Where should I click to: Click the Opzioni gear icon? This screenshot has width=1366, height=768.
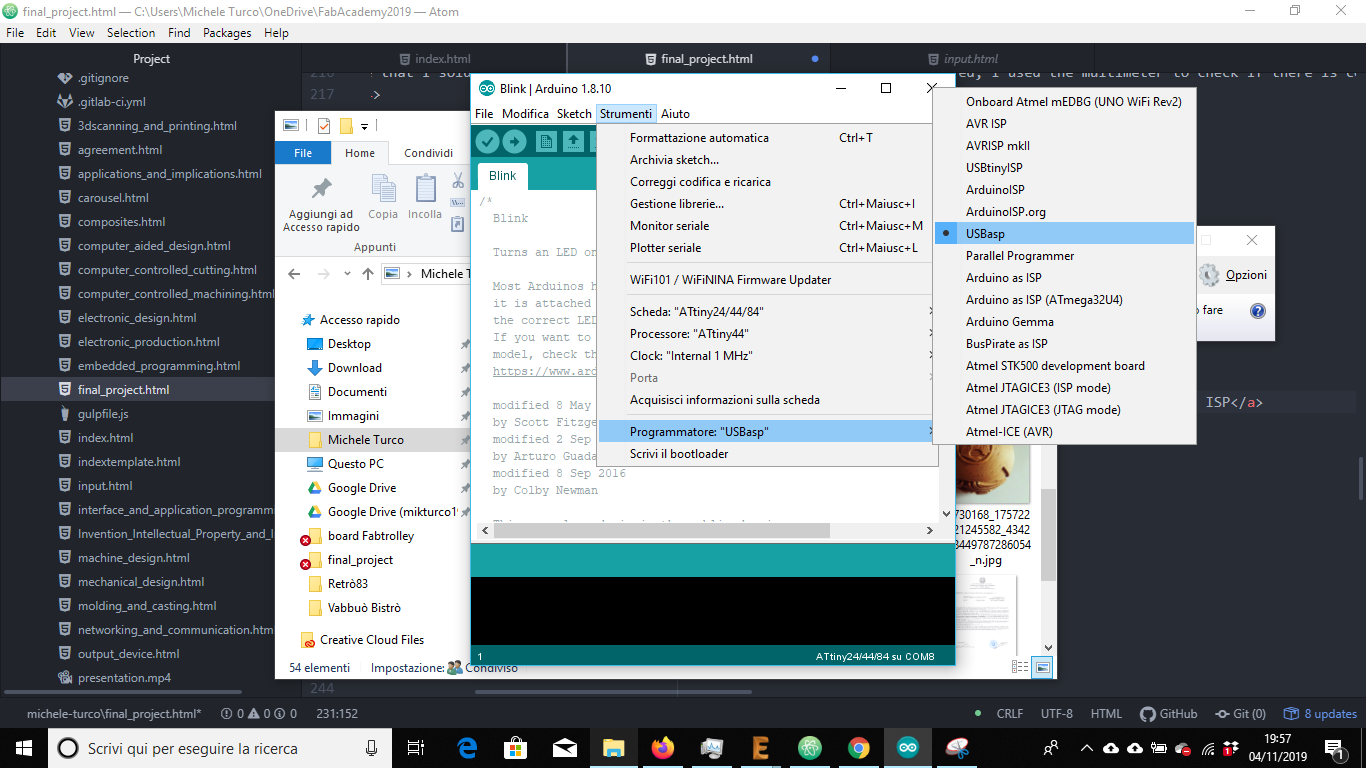[x=1210, y=275]
